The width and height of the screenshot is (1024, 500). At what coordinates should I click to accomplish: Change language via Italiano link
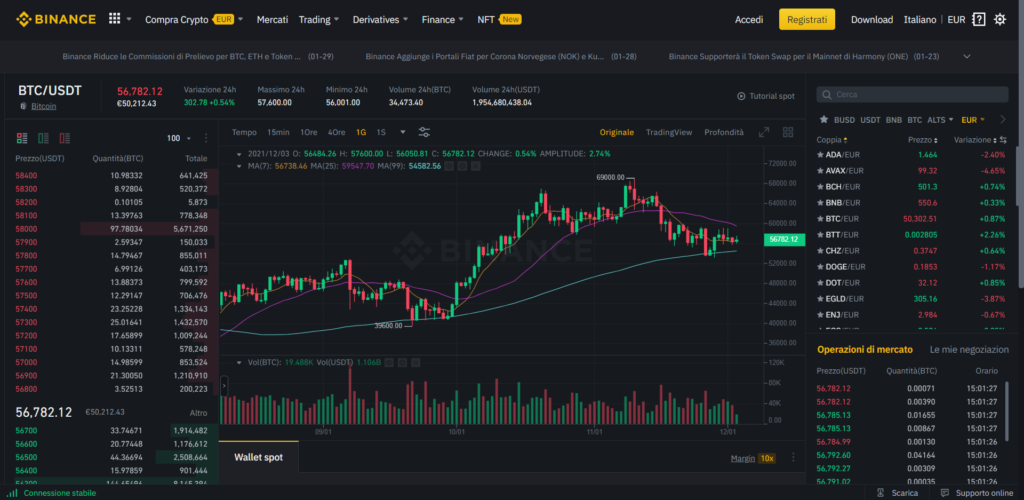[920, 20]
